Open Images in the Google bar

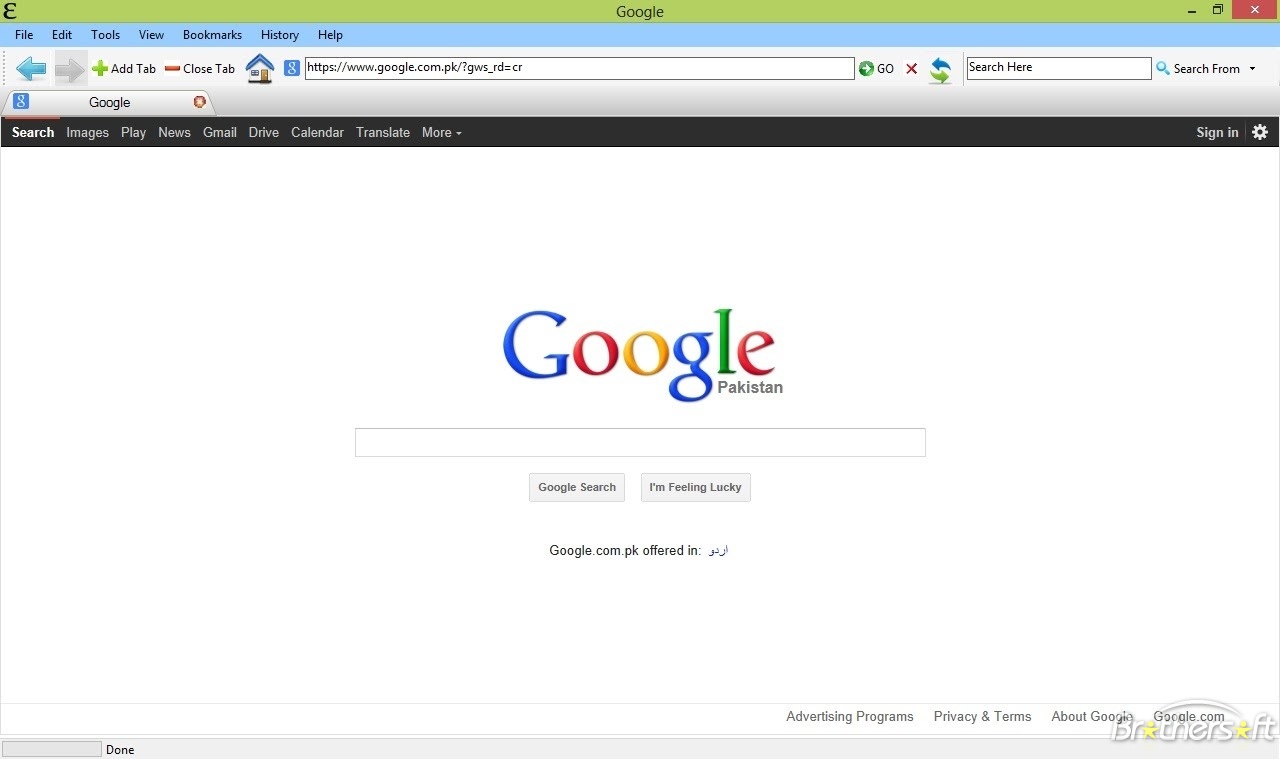[87, 132]
